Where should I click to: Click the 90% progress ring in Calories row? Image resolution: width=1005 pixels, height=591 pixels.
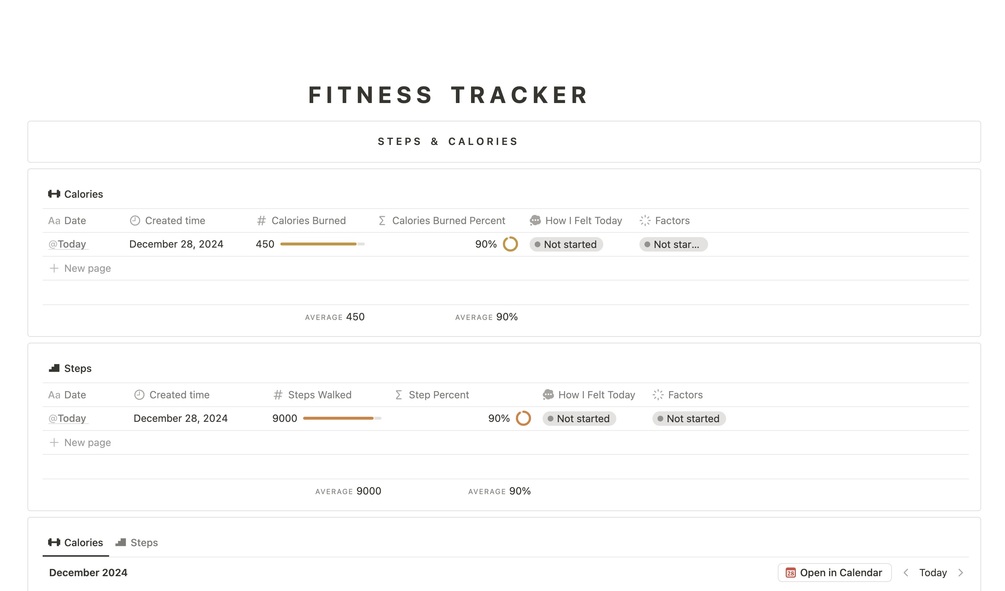click(510, 244)
